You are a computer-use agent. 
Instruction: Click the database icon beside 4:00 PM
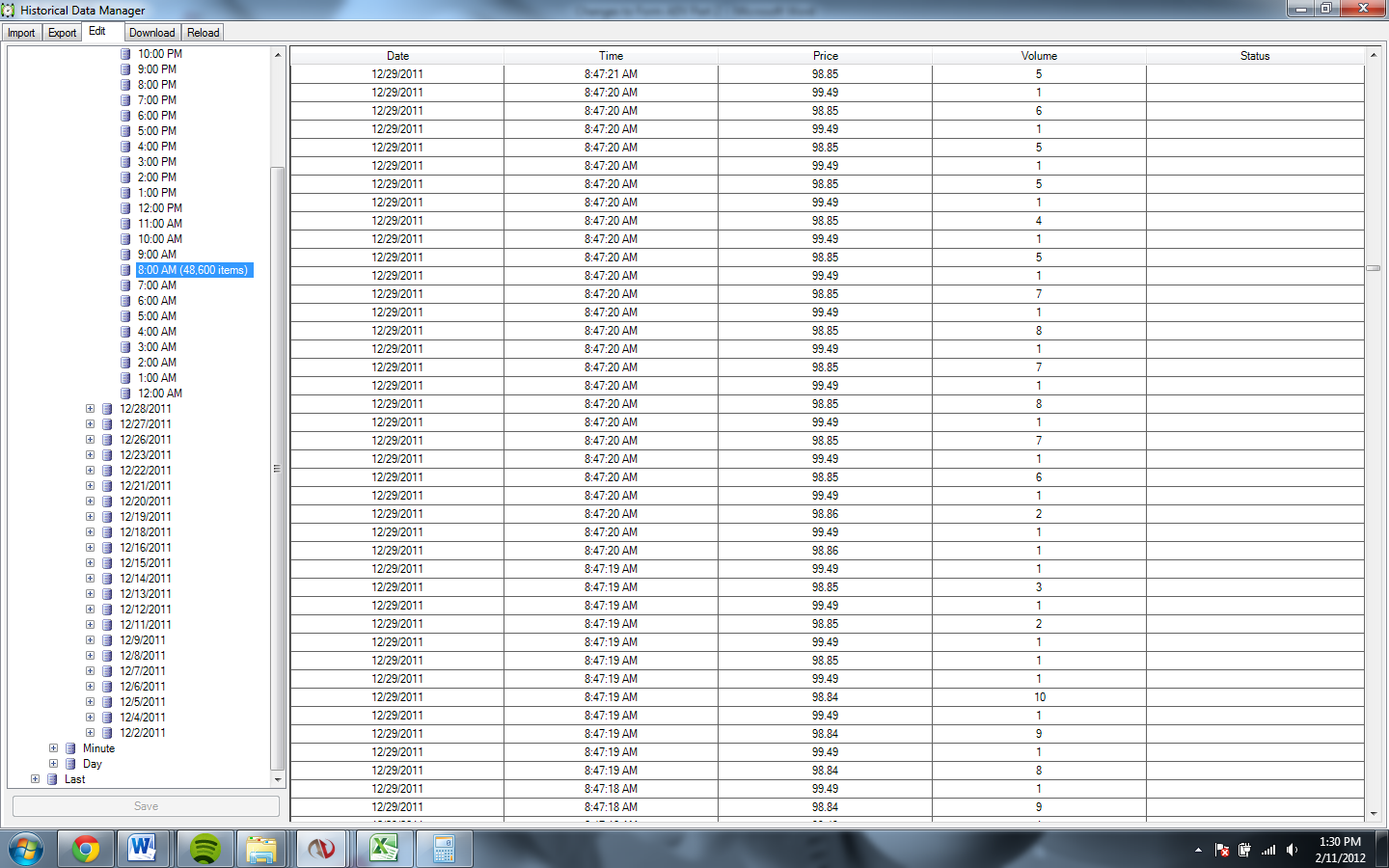125,147
